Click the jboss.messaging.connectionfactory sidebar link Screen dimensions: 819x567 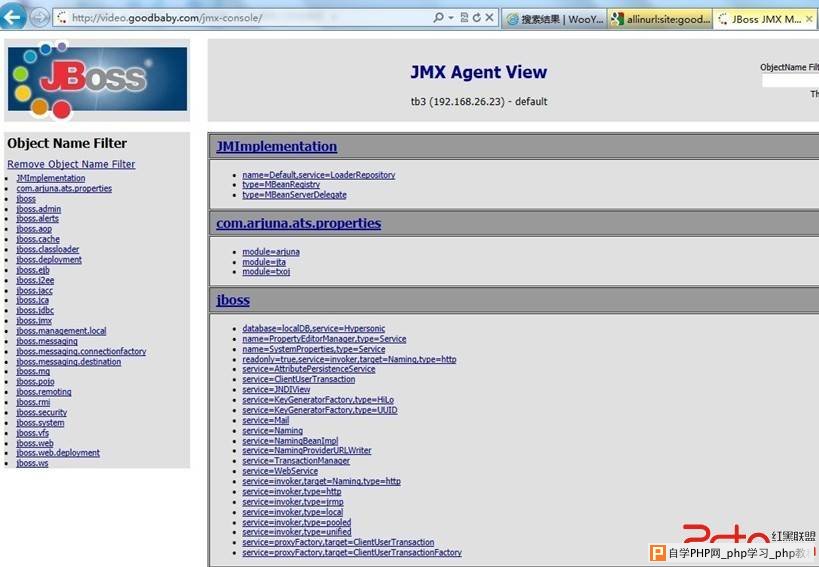(81, 351)
